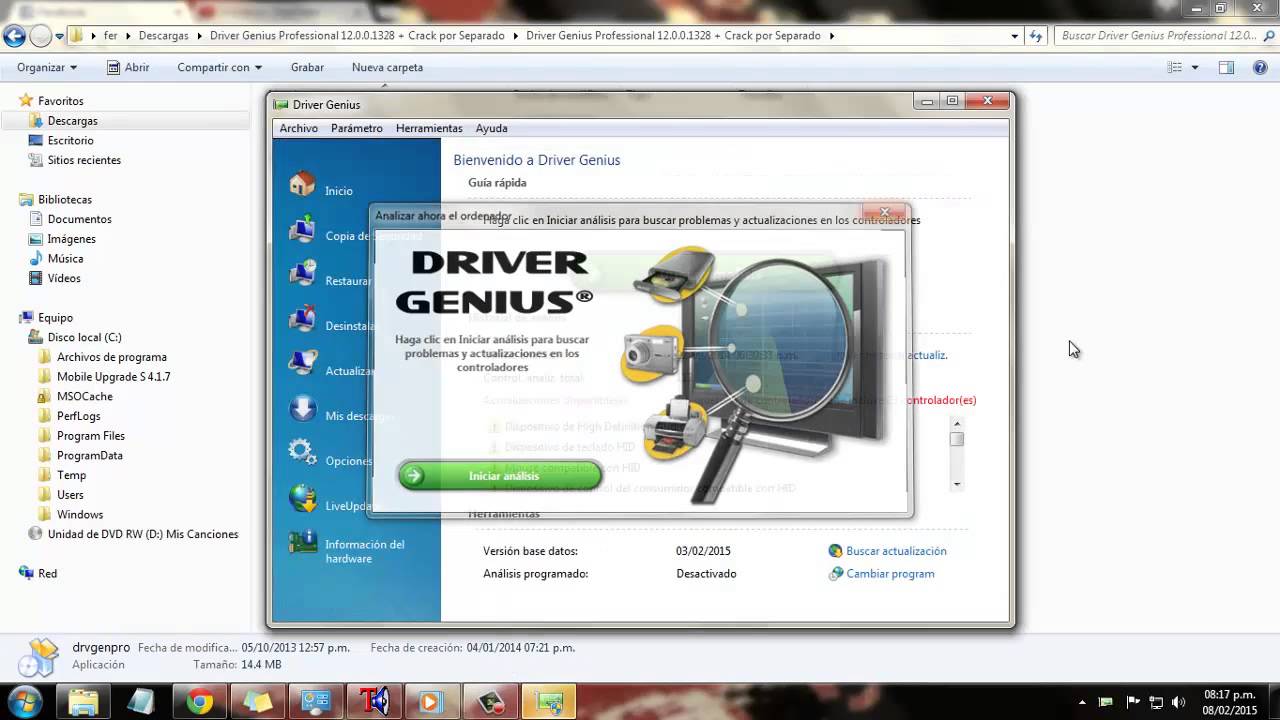Toggle the preview pane icon in Explorer
The width and height of the screenshot is (1280, 720).
point(1227,67)
